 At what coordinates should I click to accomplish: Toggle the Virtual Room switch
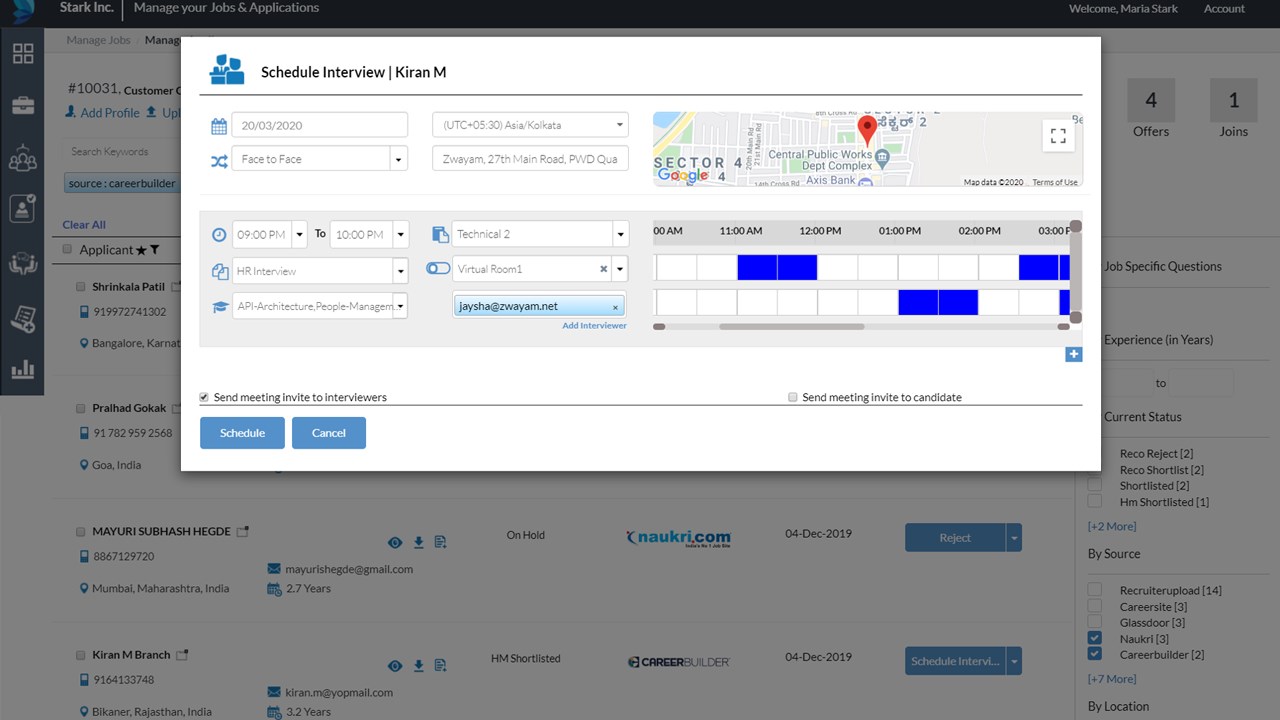(437, 269)
